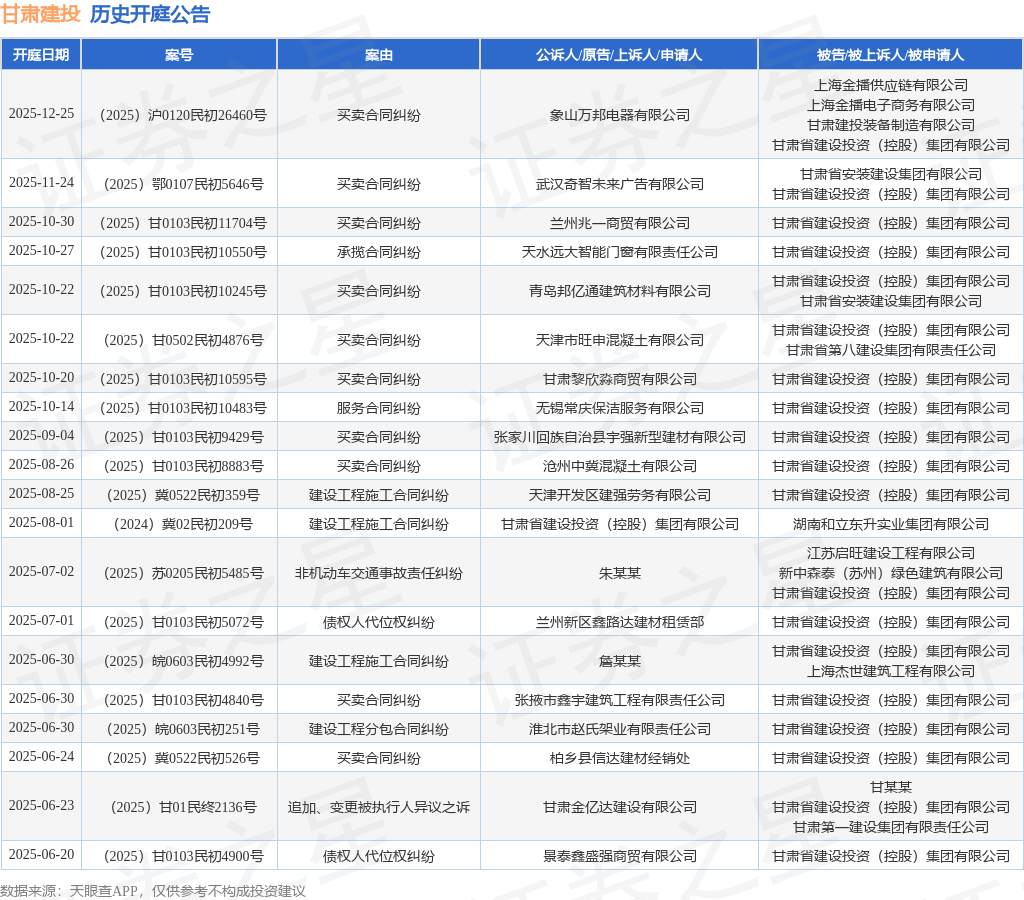
Task: Click plaintiff 张家川回族自治县宇强新型建材有限公司
Action: [620, 437]
